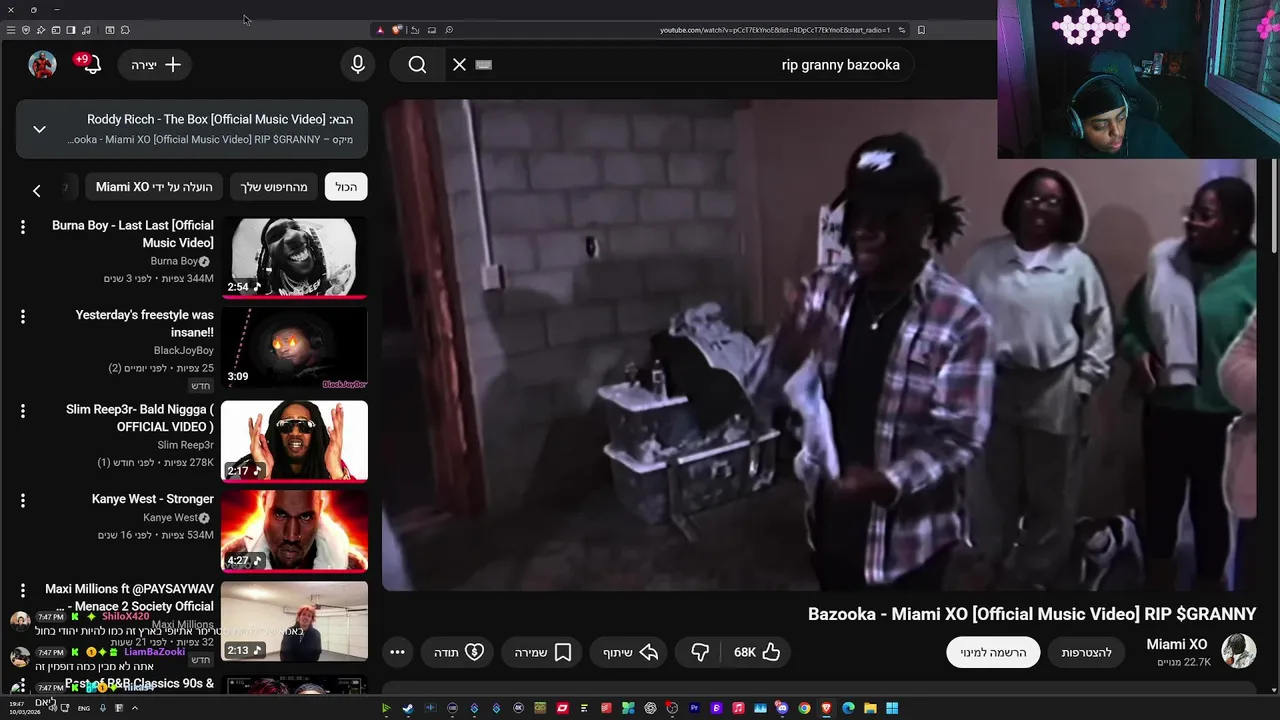Click the '+ יצירה' create button

pos(156,65)
